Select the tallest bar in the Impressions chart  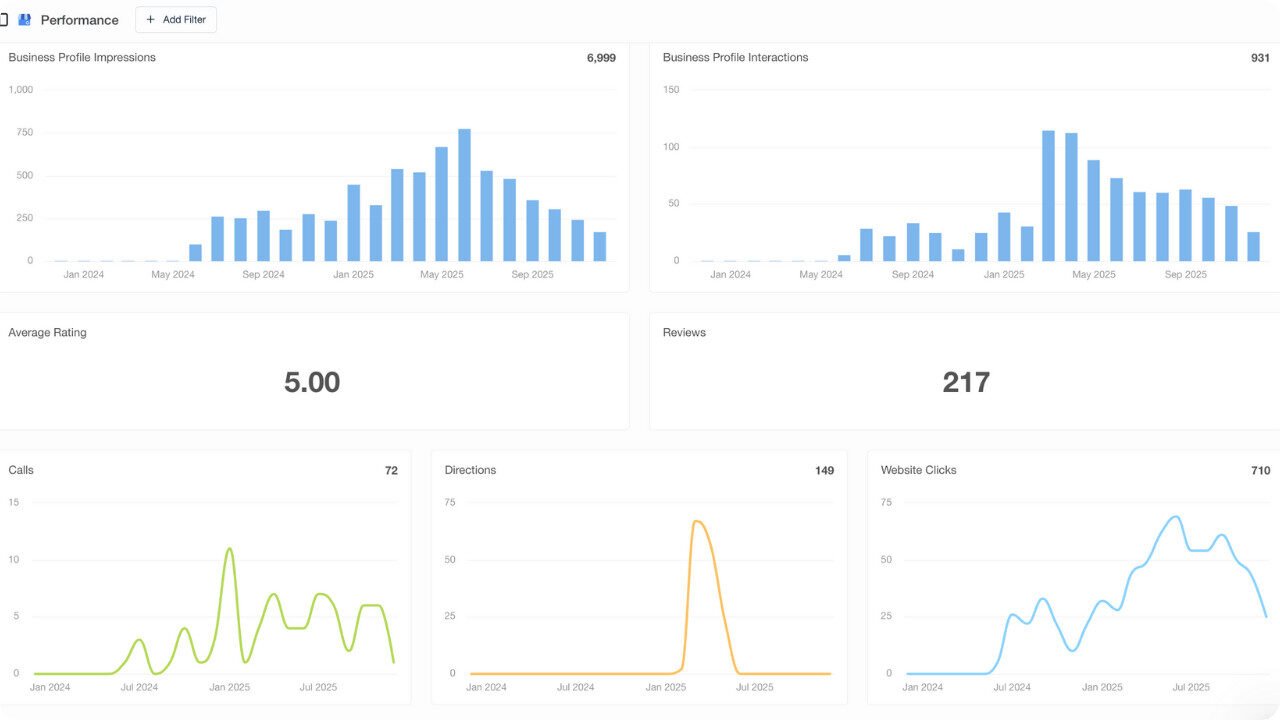point(464,195)
